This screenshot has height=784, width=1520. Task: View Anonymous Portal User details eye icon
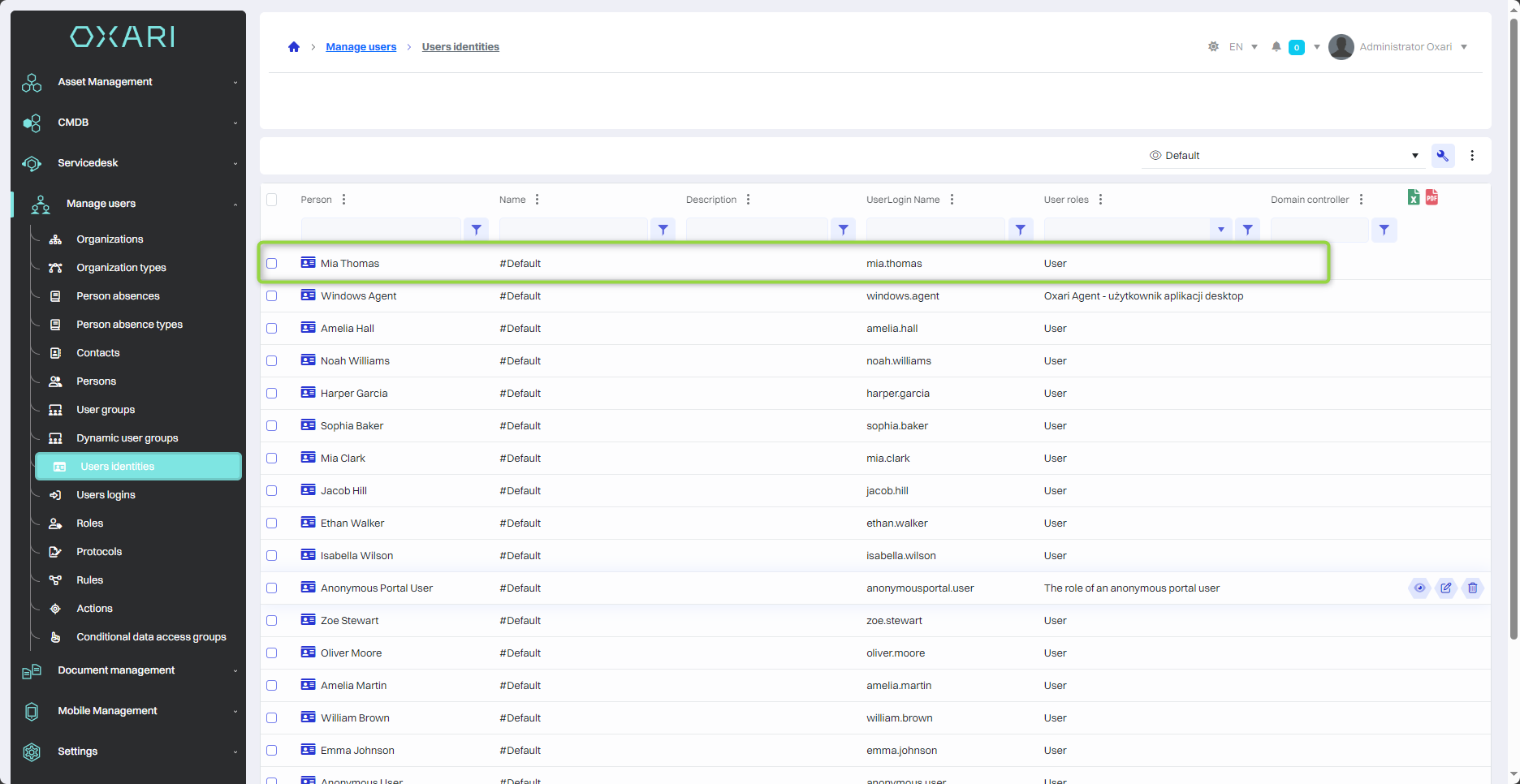click(x=1419, y=588)
